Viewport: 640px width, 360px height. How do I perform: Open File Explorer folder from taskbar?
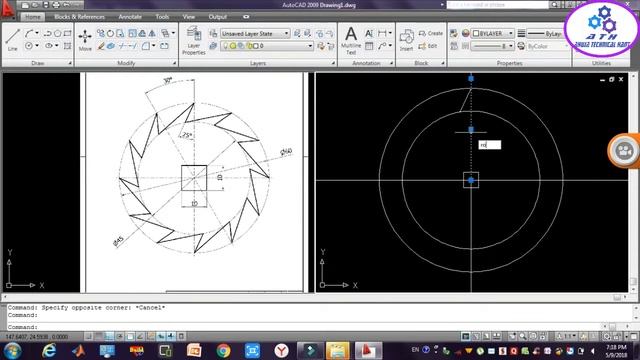[x=338, y=351]
